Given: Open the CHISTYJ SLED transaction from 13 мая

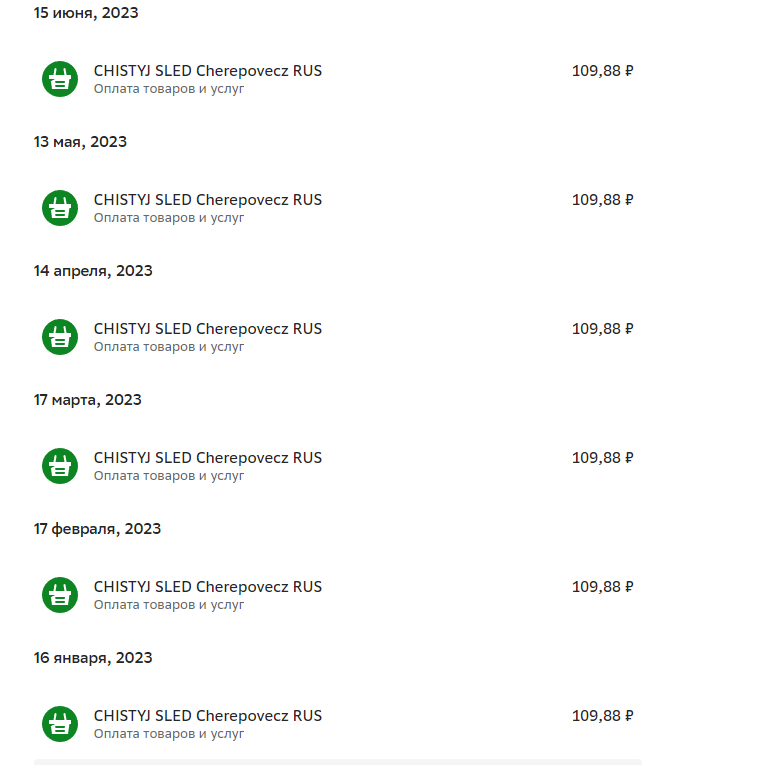Looking at the screenshot, I should point(208,200).
